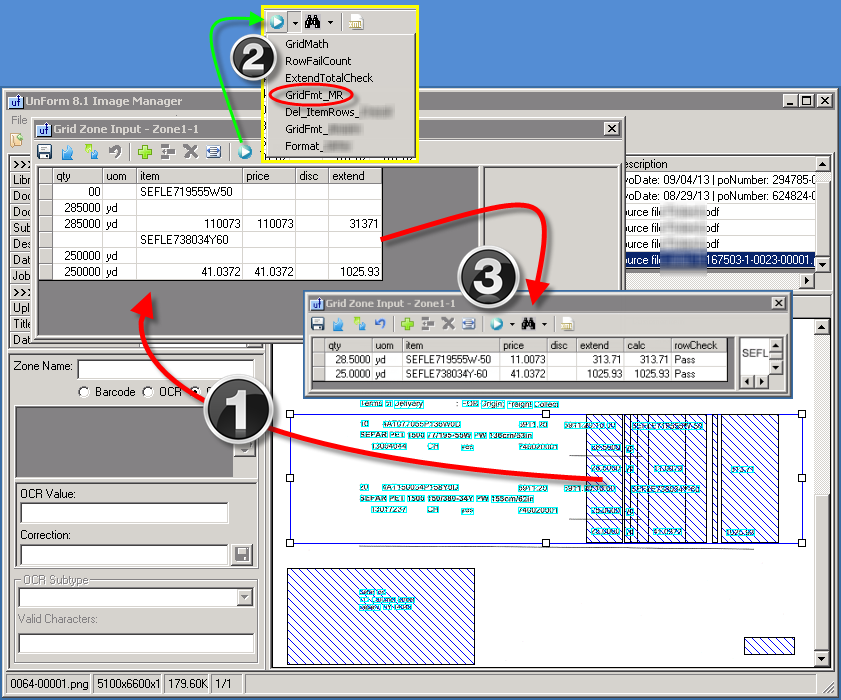Choose ExtendTotalCheck from the dropdown menu
841x700 pixels.
click(x=328, y=78)
